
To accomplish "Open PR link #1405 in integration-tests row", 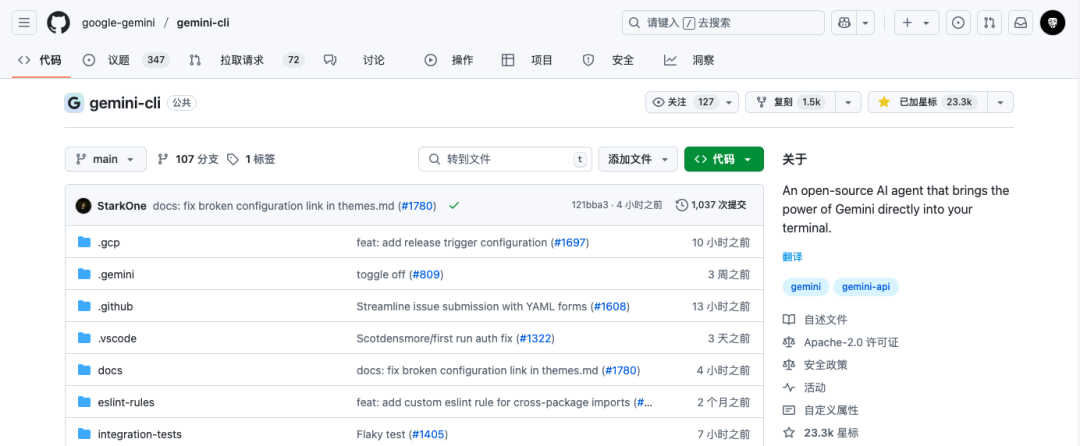I will [x=428, y=434].
